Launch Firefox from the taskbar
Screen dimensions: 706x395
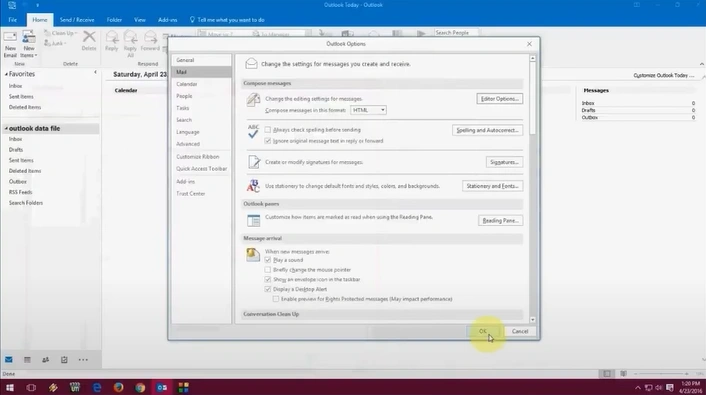click(x=118, y=387)
